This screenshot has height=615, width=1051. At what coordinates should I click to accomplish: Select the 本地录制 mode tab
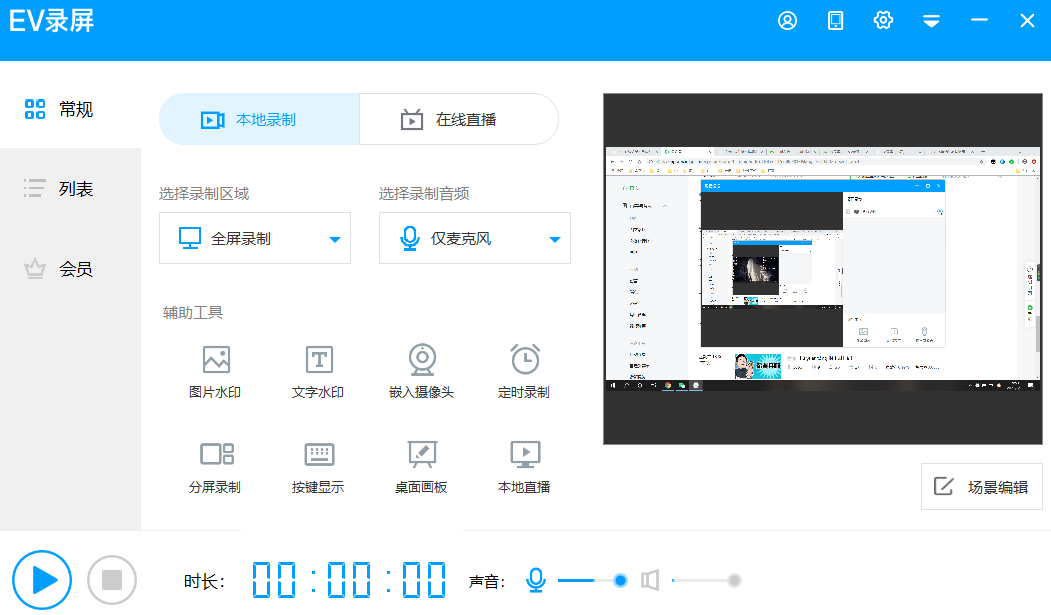[x=259, y=119]
